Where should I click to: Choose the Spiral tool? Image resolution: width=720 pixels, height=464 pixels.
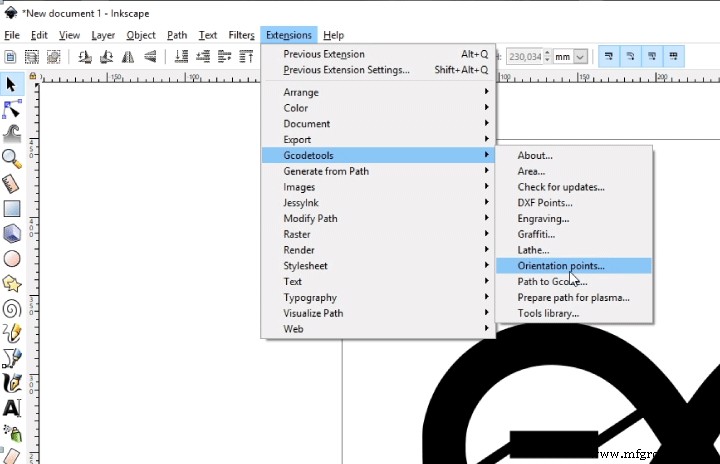pyautogui.click(x=12, y=308)
